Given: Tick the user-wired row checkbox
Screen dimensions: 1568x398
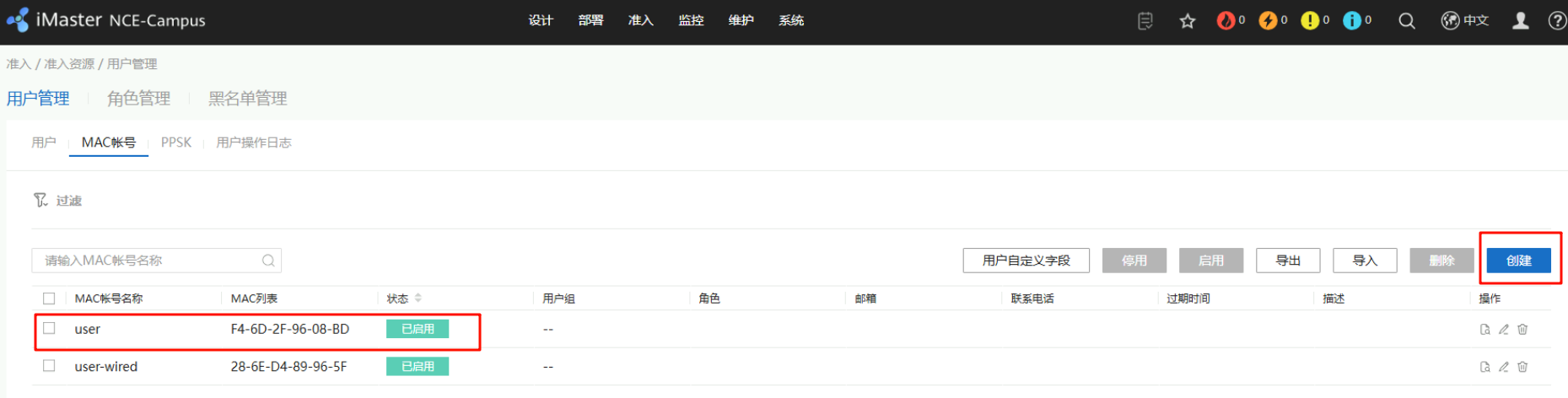Looking at the screenshot, I should [x=49, y=366].
